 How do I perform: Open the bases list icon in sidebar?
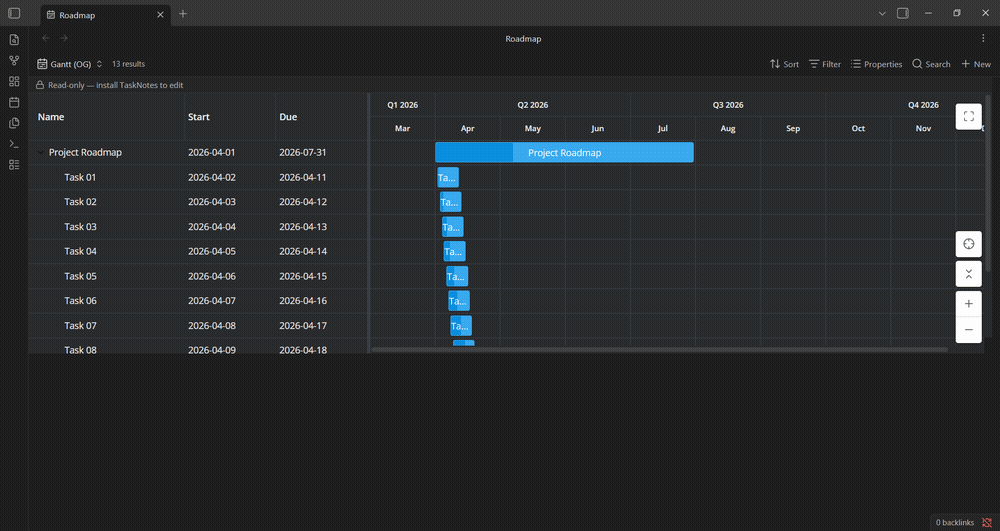[14, 164]
